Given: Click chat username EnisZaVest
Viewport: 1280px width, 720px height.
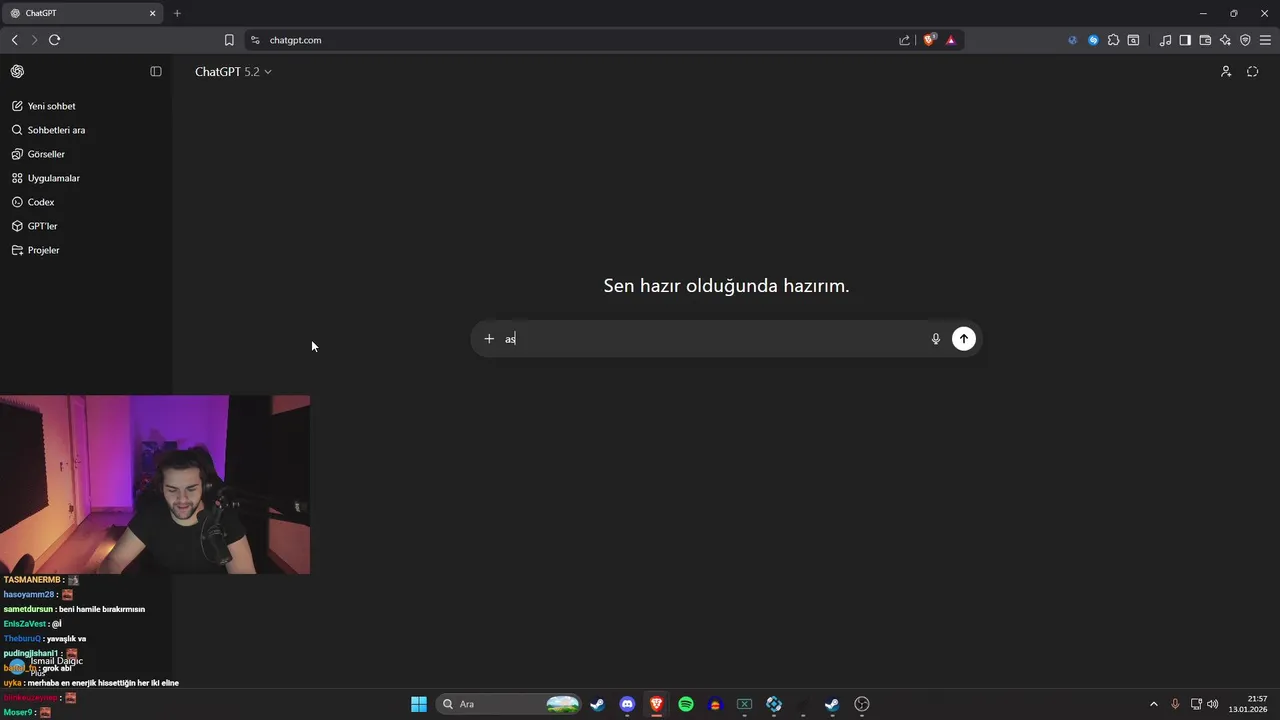Looking at the screenshot, I should pyautogui.click(x=25, y=624).
